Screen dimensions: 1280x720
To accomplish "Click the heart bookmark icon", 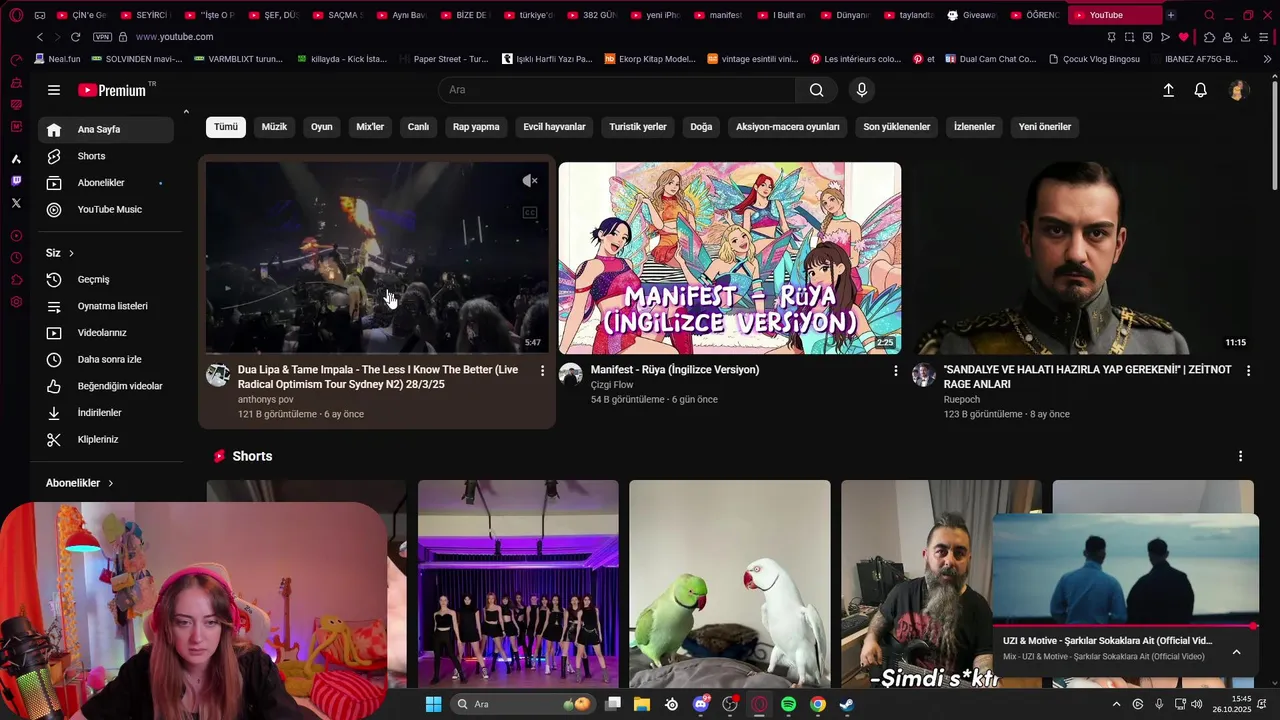I will pyautogui.click(x=1183, y=37).
